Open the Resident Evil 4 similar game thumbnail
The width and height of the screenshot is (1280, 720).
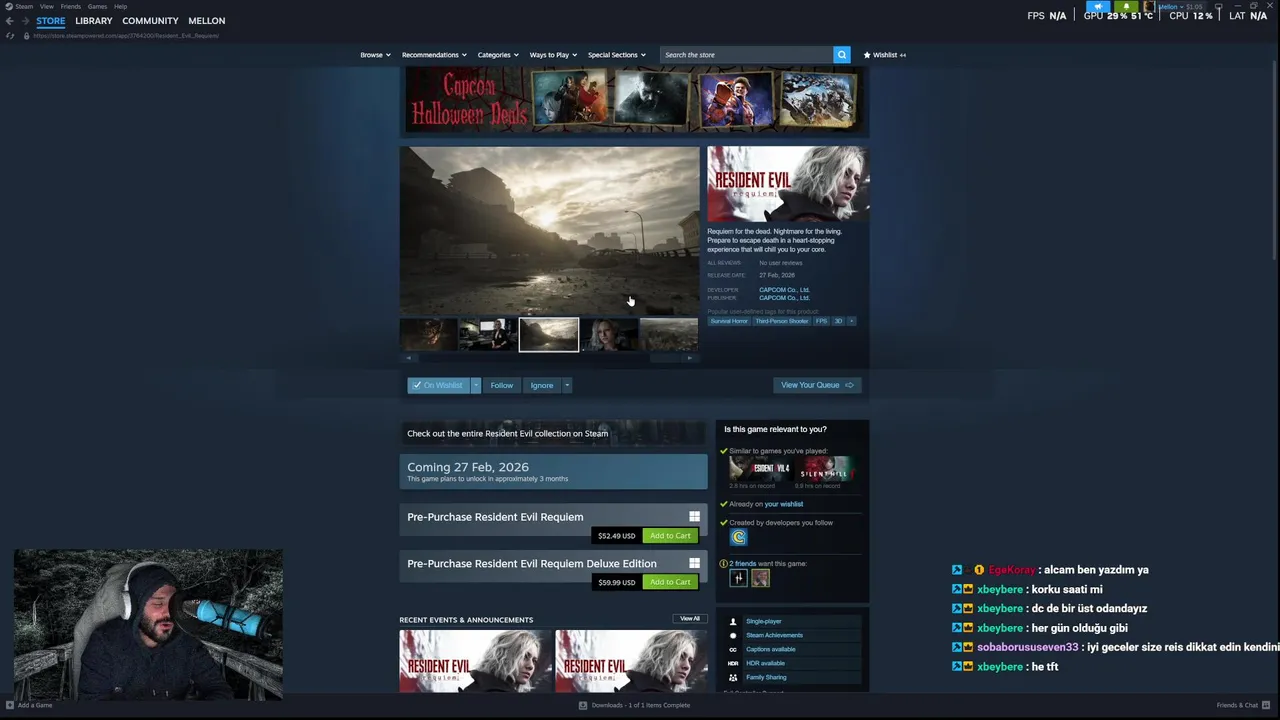pyautogui.click(x=759, y=469)
